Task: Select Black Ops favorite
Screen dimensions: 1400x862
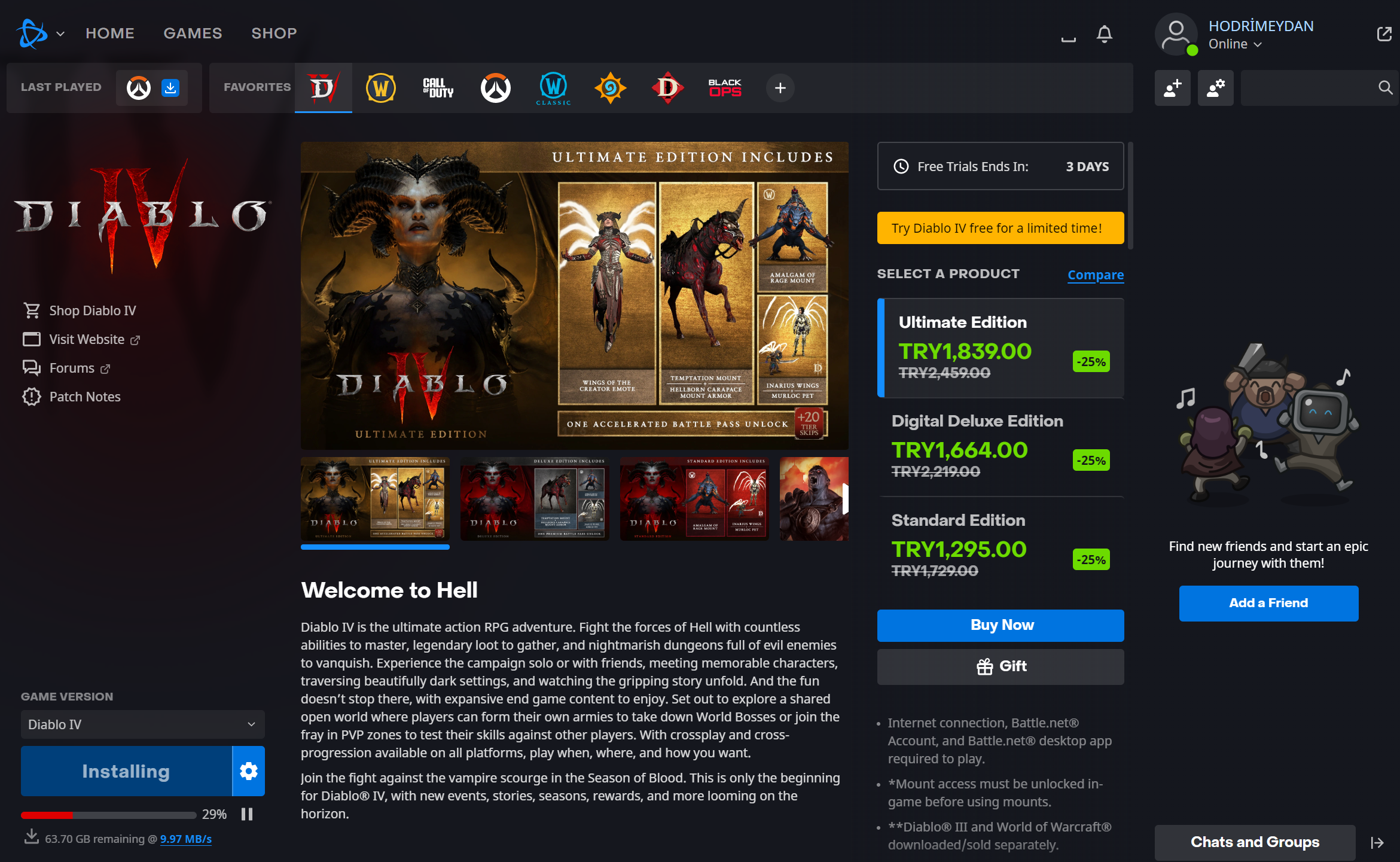Action: 725,88
